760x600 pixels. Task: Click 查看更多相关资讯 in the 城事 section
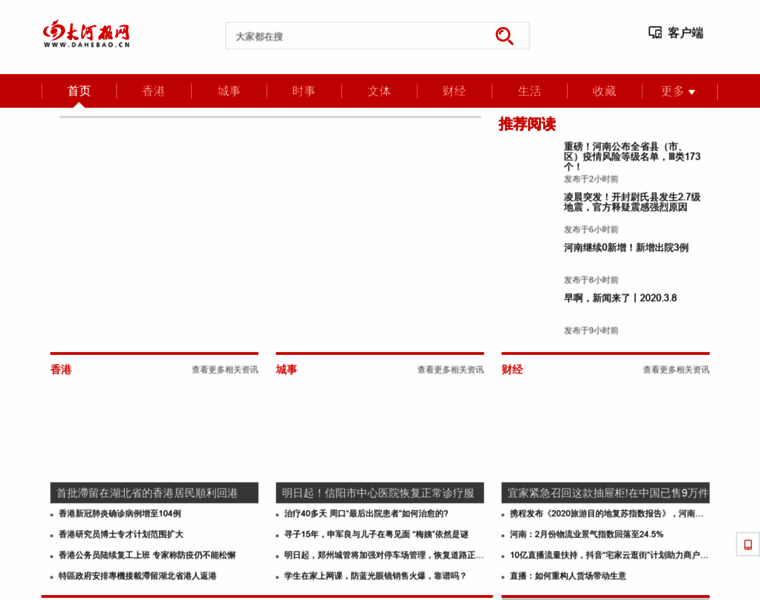[451, 370]
